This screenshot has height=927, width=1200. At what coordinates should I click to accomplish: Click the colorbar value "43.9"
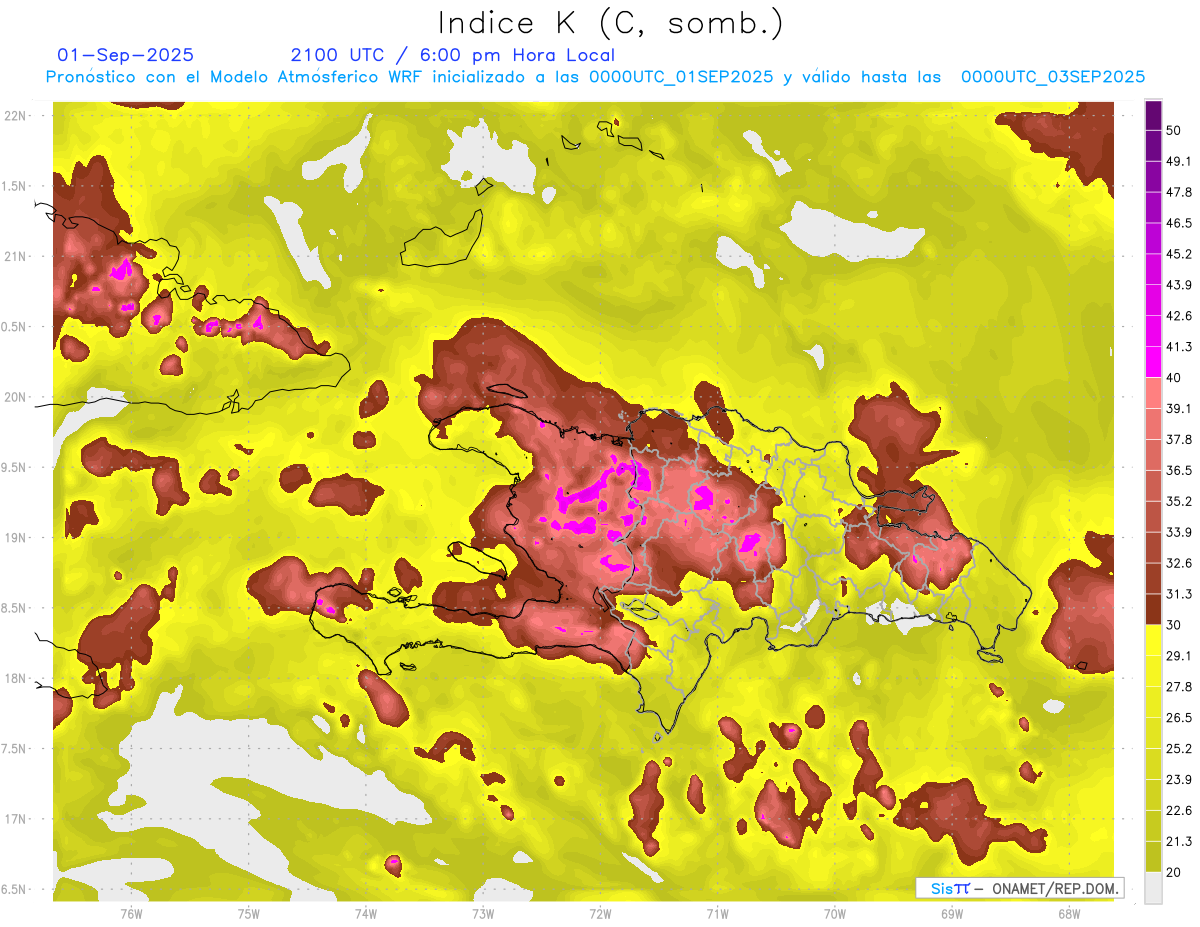tap(1179, 285)
